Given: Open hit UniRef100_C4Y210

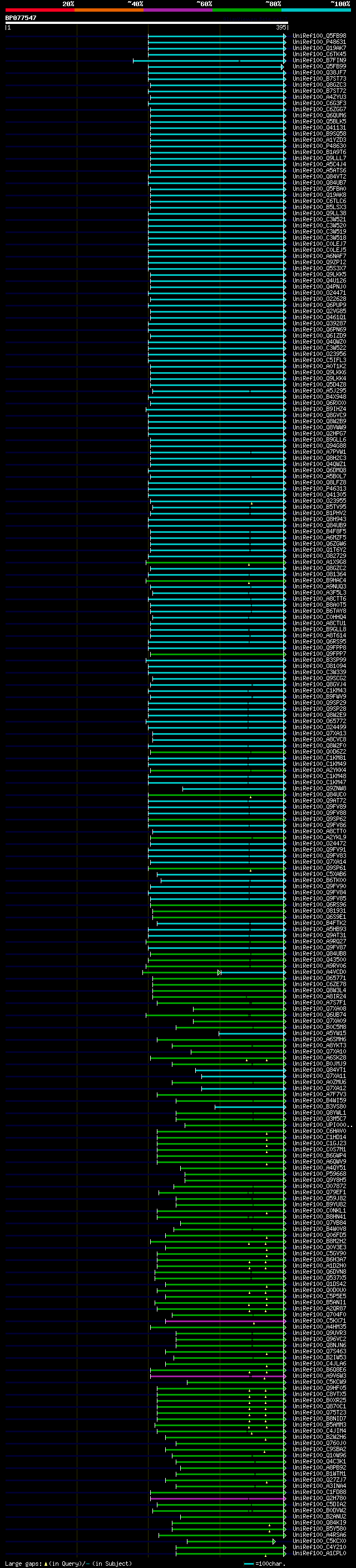Looking at the screenshot, I should (x=319, y=1547).
